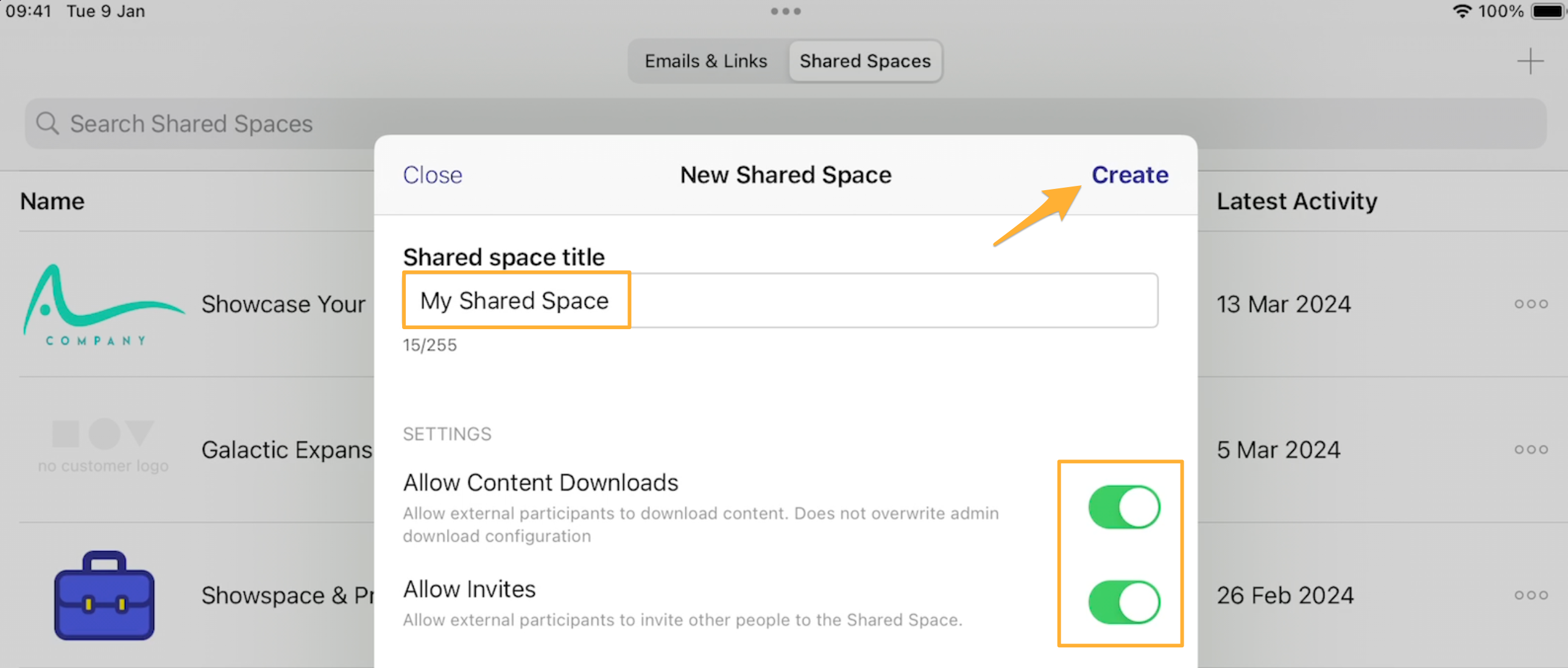The image size is (1568, 668).
Task: Select the Shared Spaces tab
Action: (x=865, y=61)
